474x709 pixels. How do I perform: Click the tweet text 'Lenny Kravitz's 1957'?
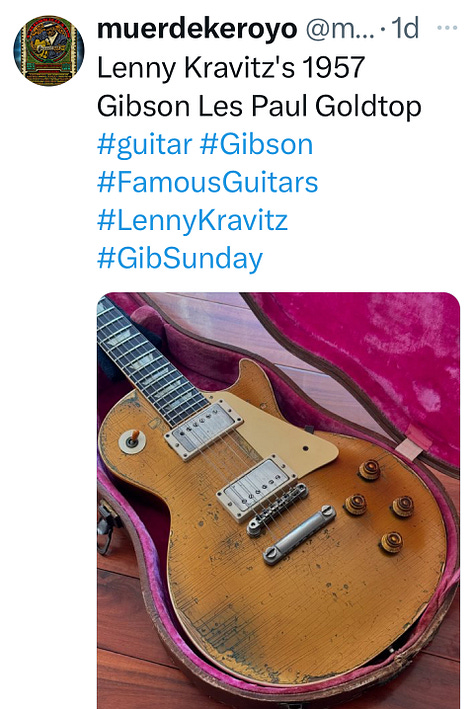(231, 67)
